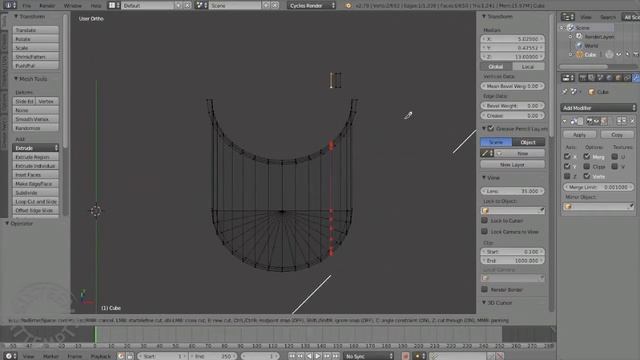
Task: Open the timeline Marker menu
Action: 51,356
